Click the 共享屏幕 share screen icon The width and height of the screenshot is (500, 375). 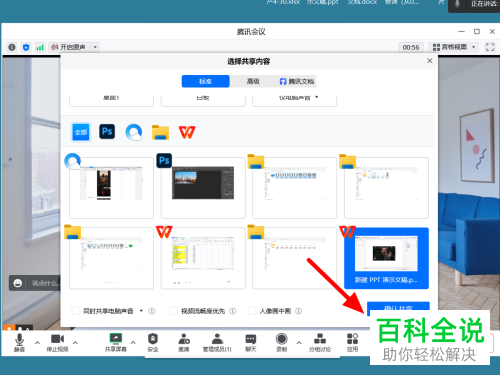[116, 342]
